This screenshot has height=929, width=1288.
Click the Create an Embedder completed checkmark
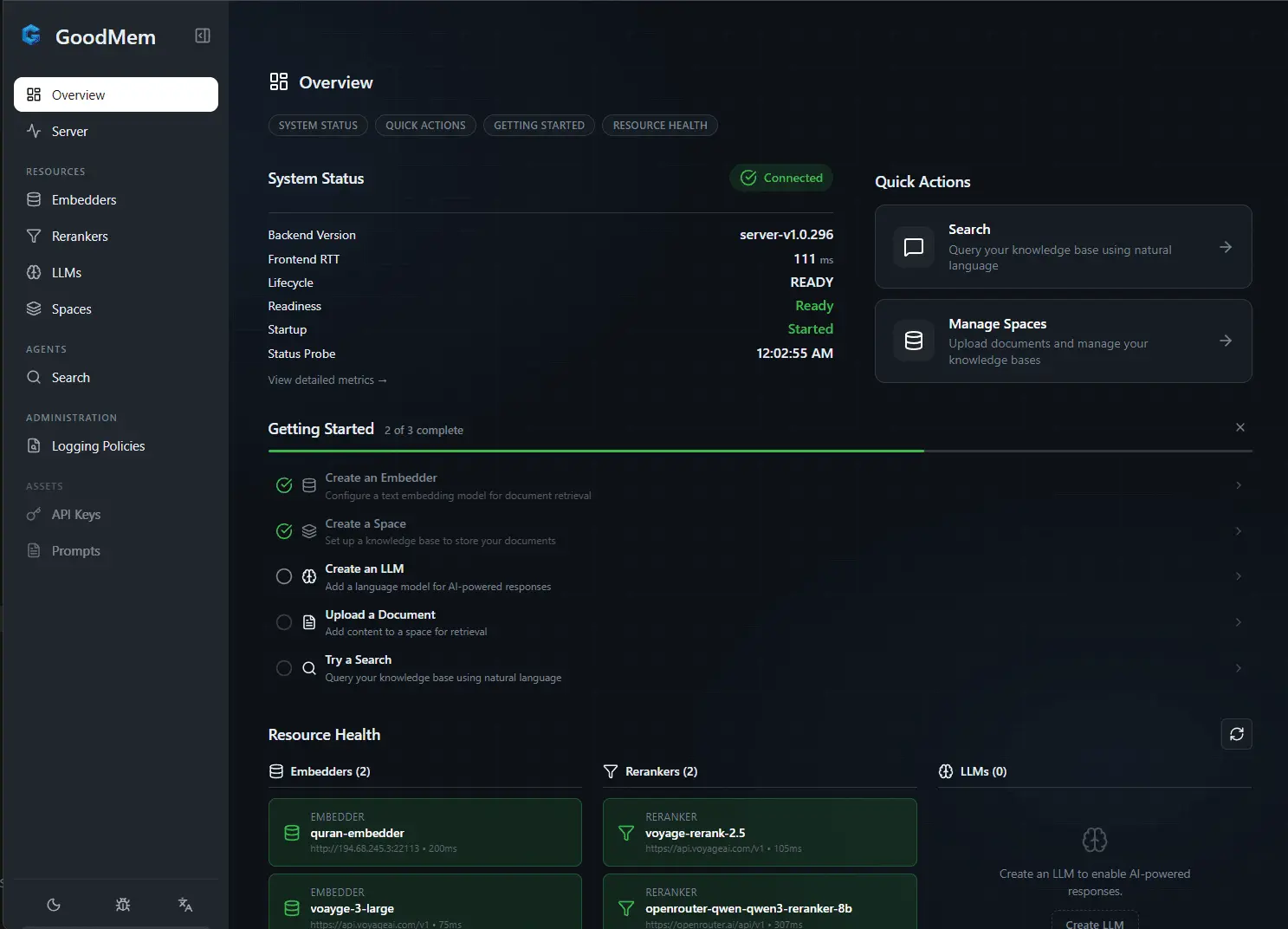click(284, 485)
